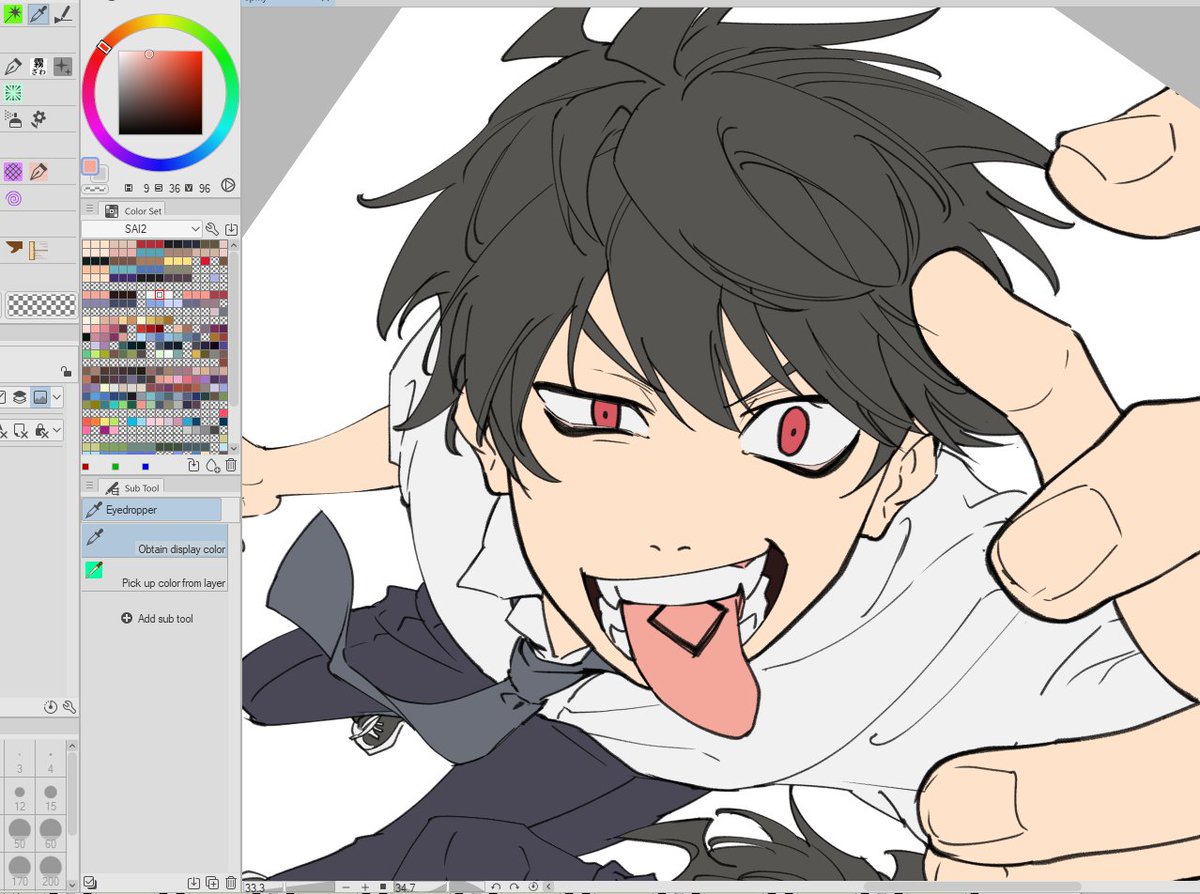1200x894 pixels.
Task: Select the pink main color swatch
Action: (x=90, y=166)
